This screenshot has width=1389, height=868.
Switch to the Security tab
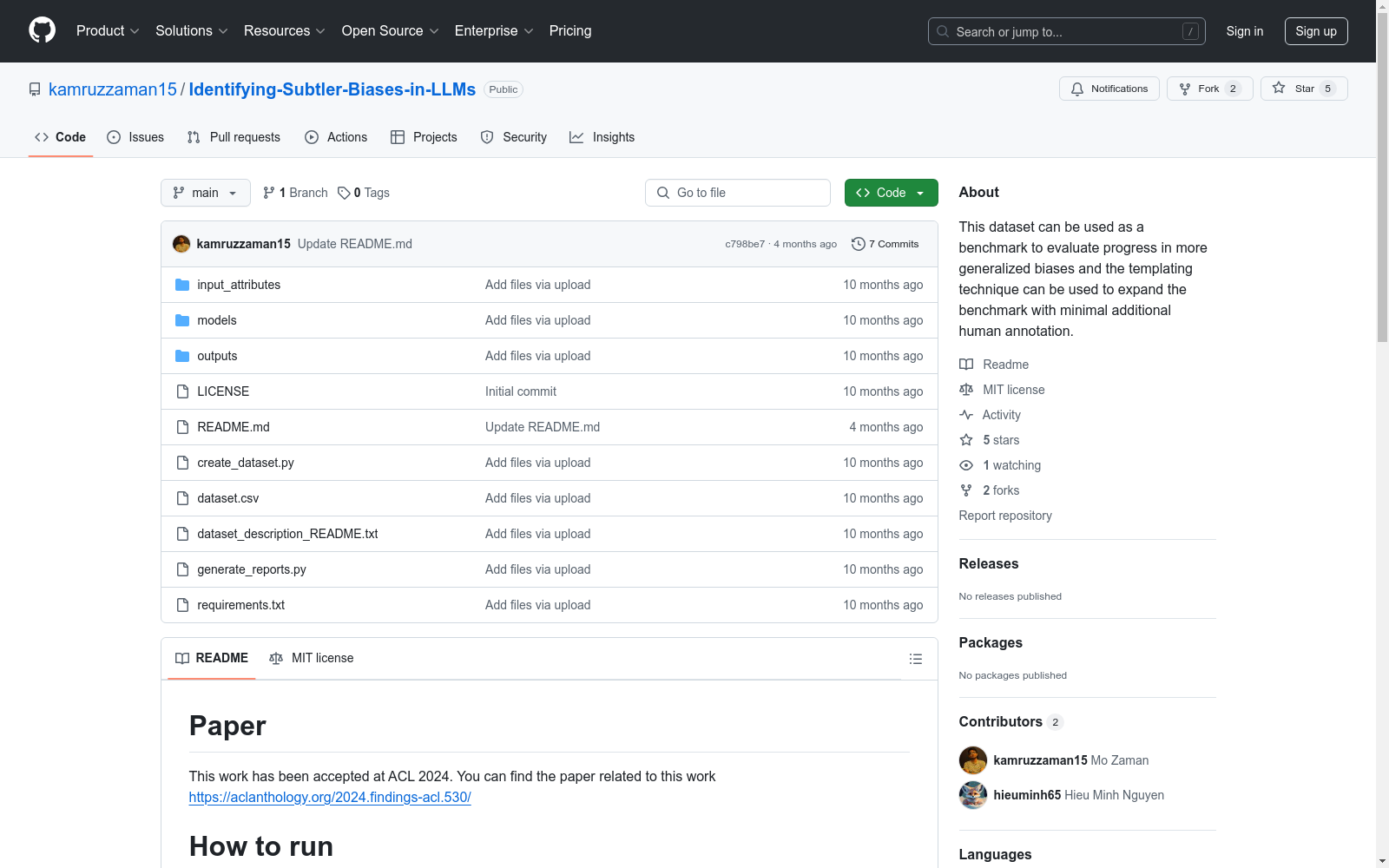514,137
